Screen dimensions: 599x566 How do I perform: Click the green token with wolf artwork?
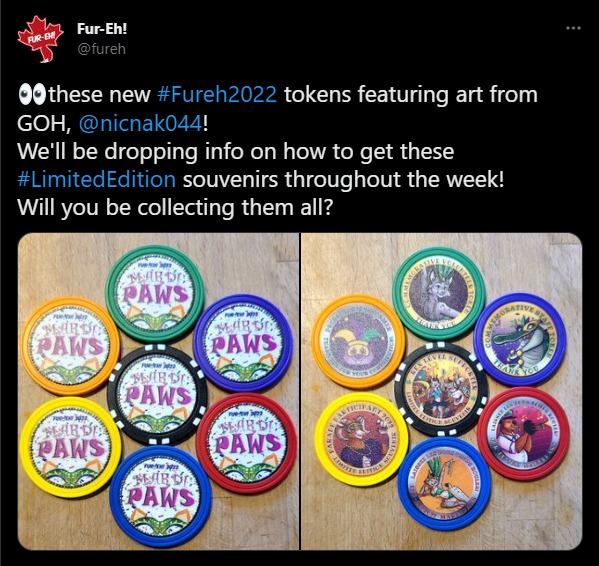tap(439, 293)
